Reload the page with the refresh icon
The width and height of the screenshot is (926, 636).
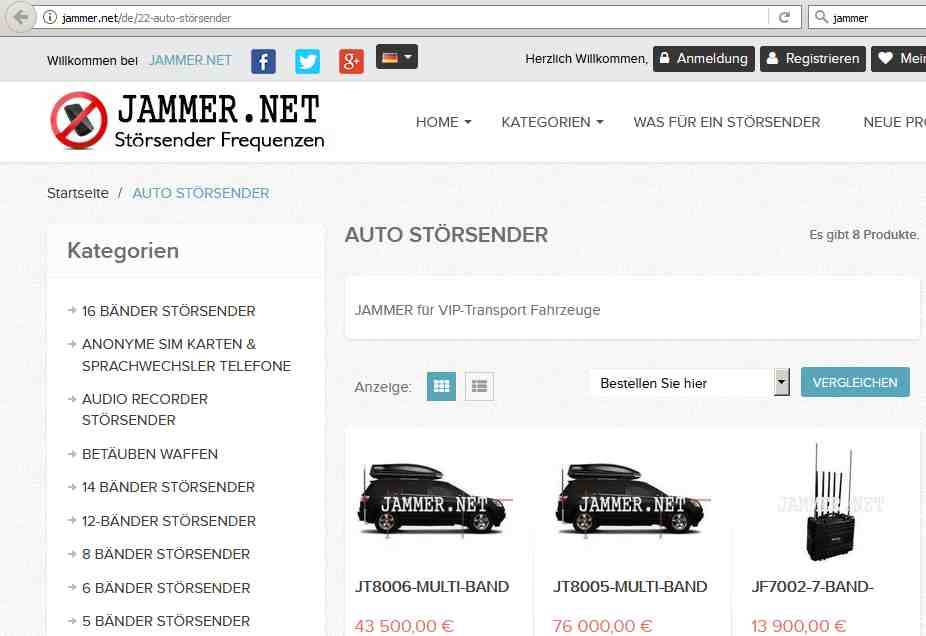[x=784, y=18]
